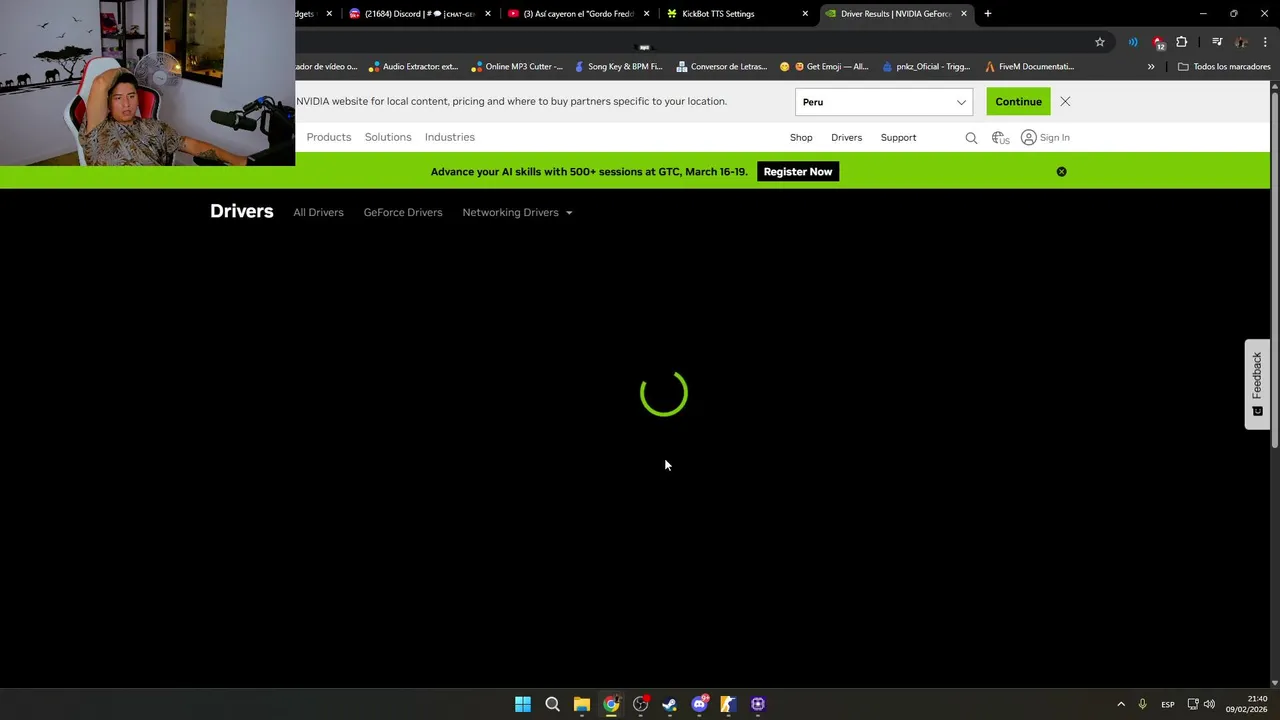
Task: Open the Industries menu
Action: tap(450, 137)
